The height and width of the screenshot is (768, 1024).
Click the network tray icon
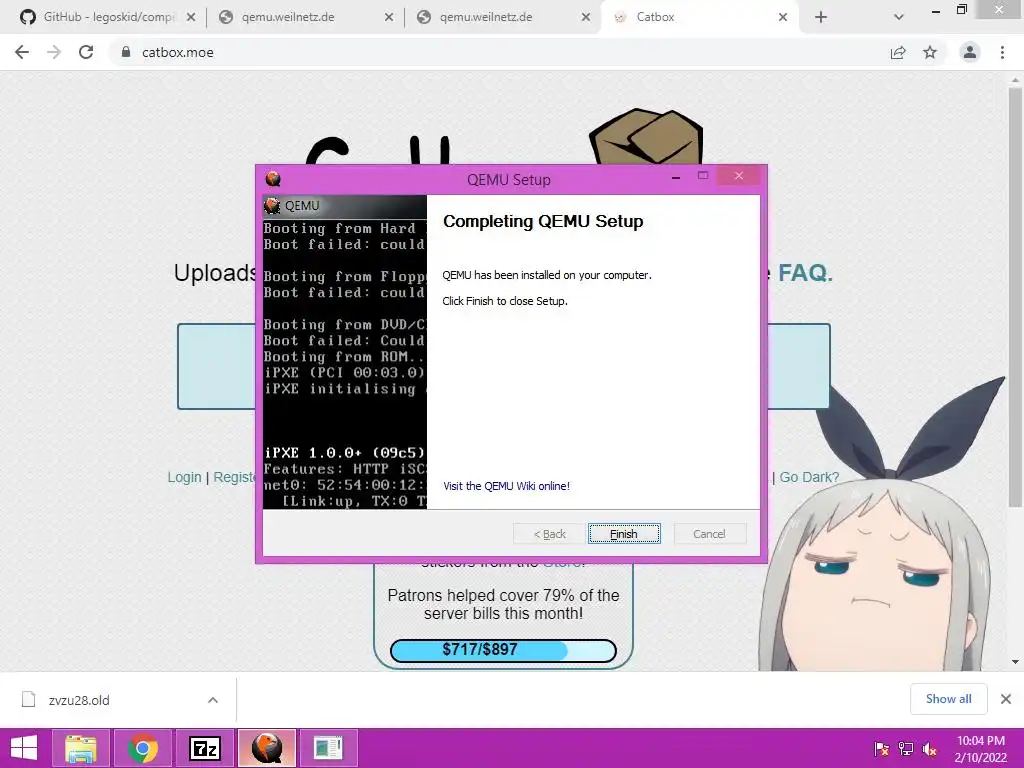click(906, 750)
